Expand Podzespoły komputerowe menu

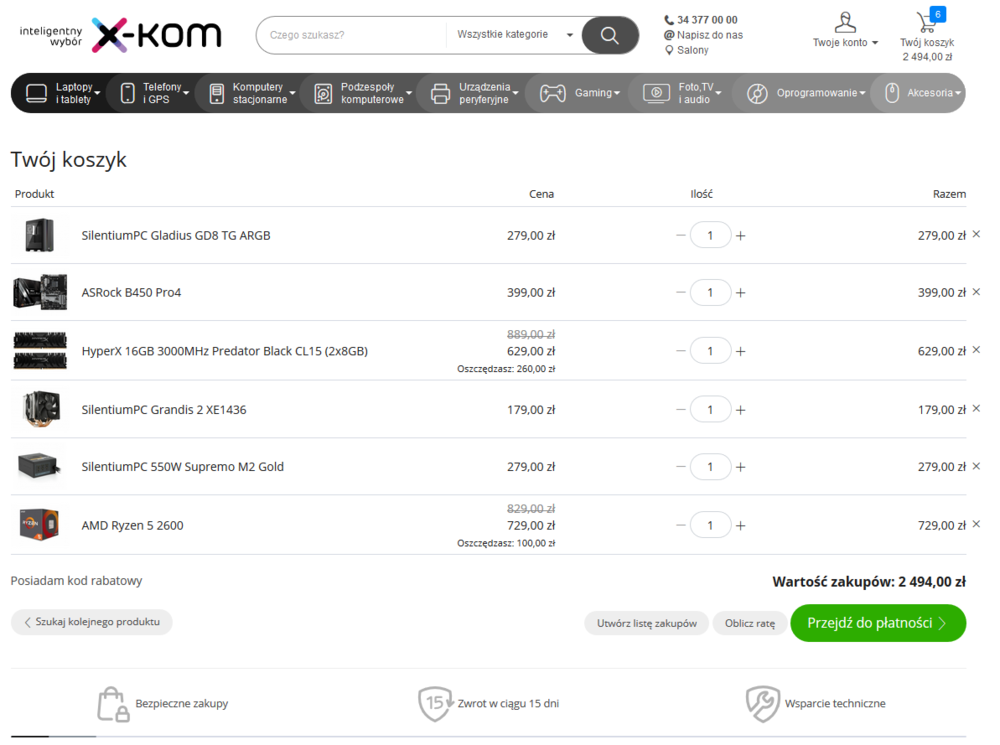362,93
